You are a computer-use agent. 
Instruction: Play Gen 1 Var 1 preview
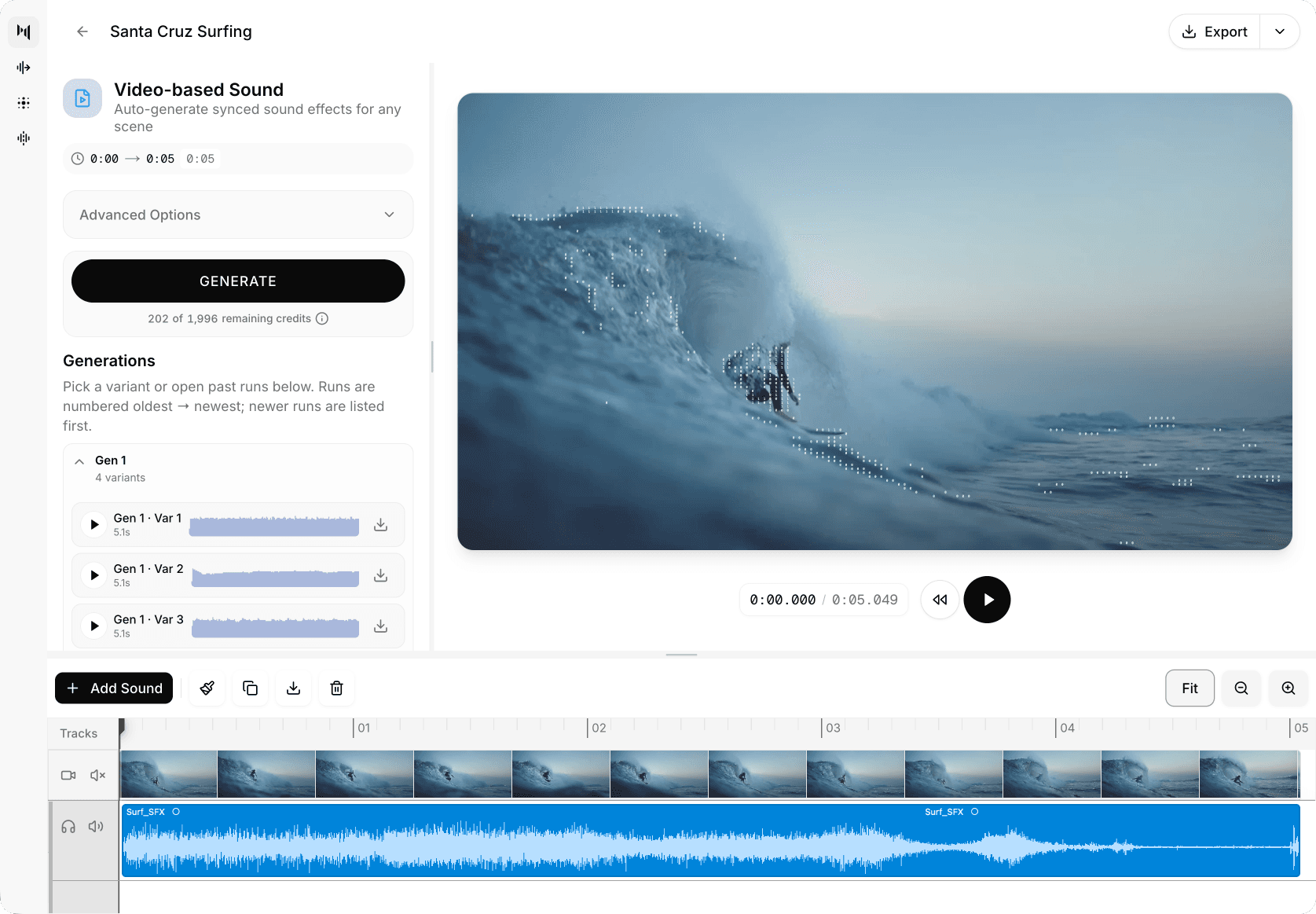click(94, 524)
